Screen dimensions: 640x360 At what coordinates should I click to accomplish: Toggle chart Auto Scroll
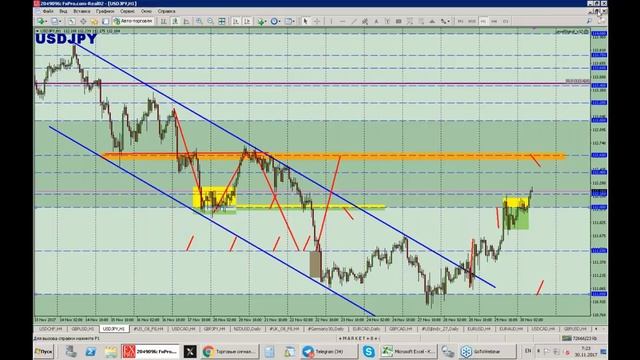click(x=236, y=21)
